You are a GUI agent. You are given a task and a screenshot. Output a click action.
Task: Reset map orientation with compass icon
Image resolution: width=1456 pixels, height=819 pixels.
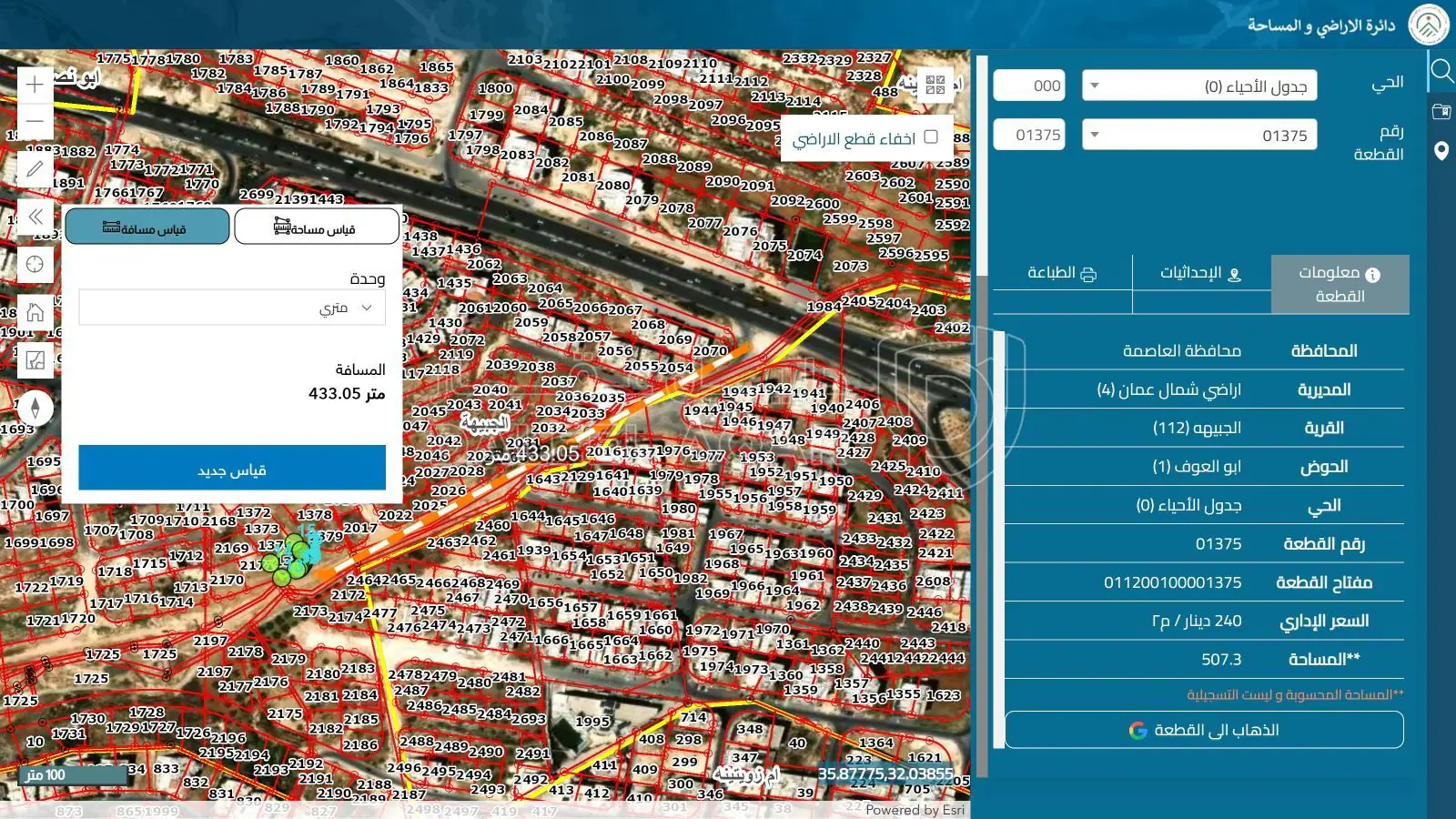[x=35, y=407]
